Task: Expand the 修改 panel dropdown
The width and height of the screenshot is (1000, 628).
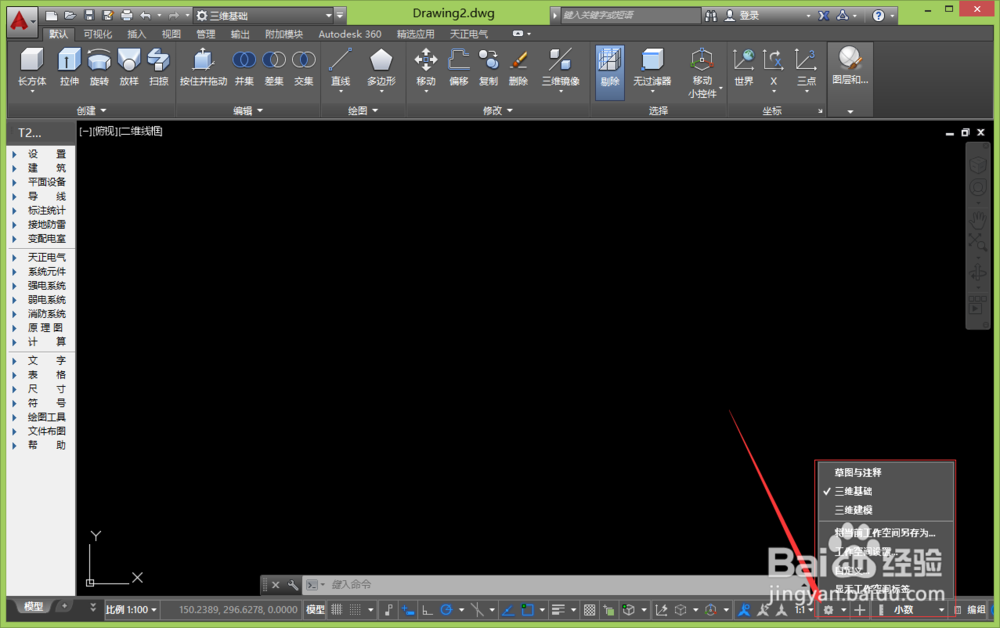Action: point(497,111)
